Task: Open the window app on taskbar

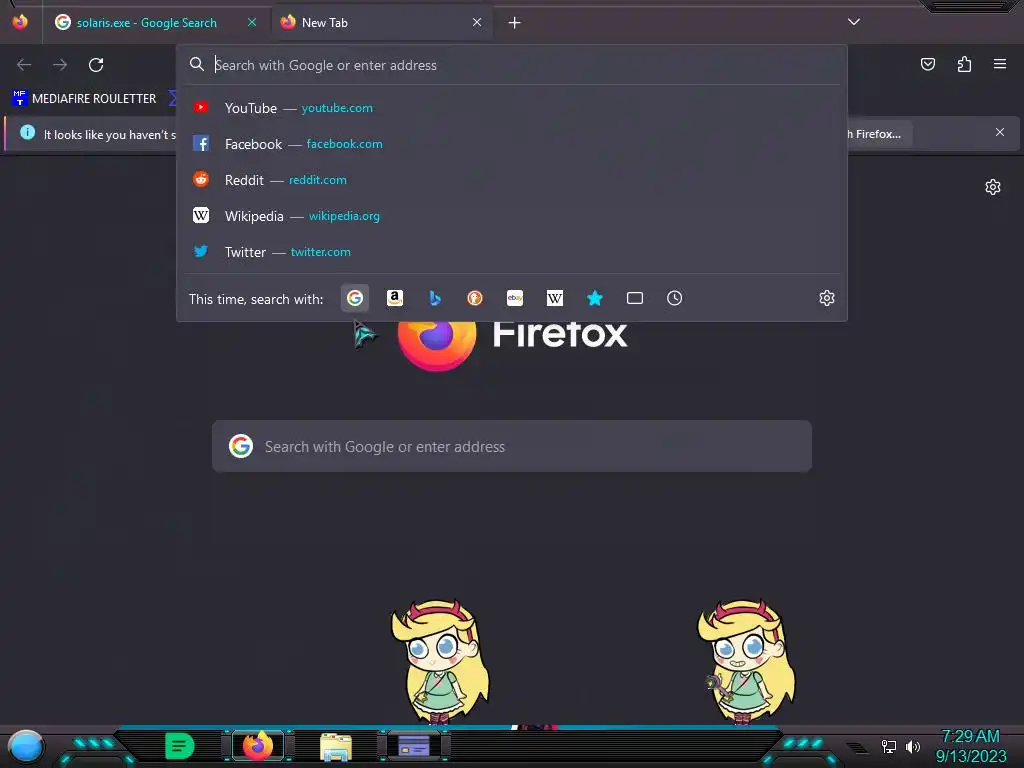Action: [x=414, y=746]
